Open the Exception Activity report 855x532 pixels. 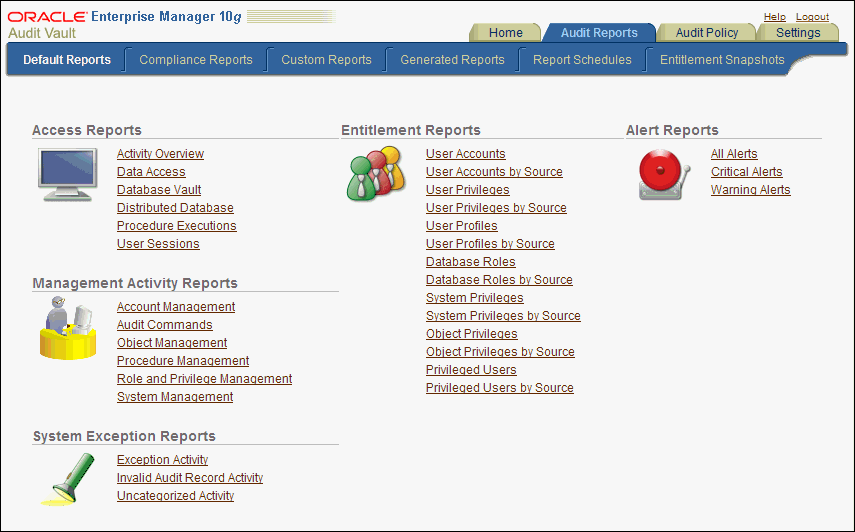(x=162, y=460)
